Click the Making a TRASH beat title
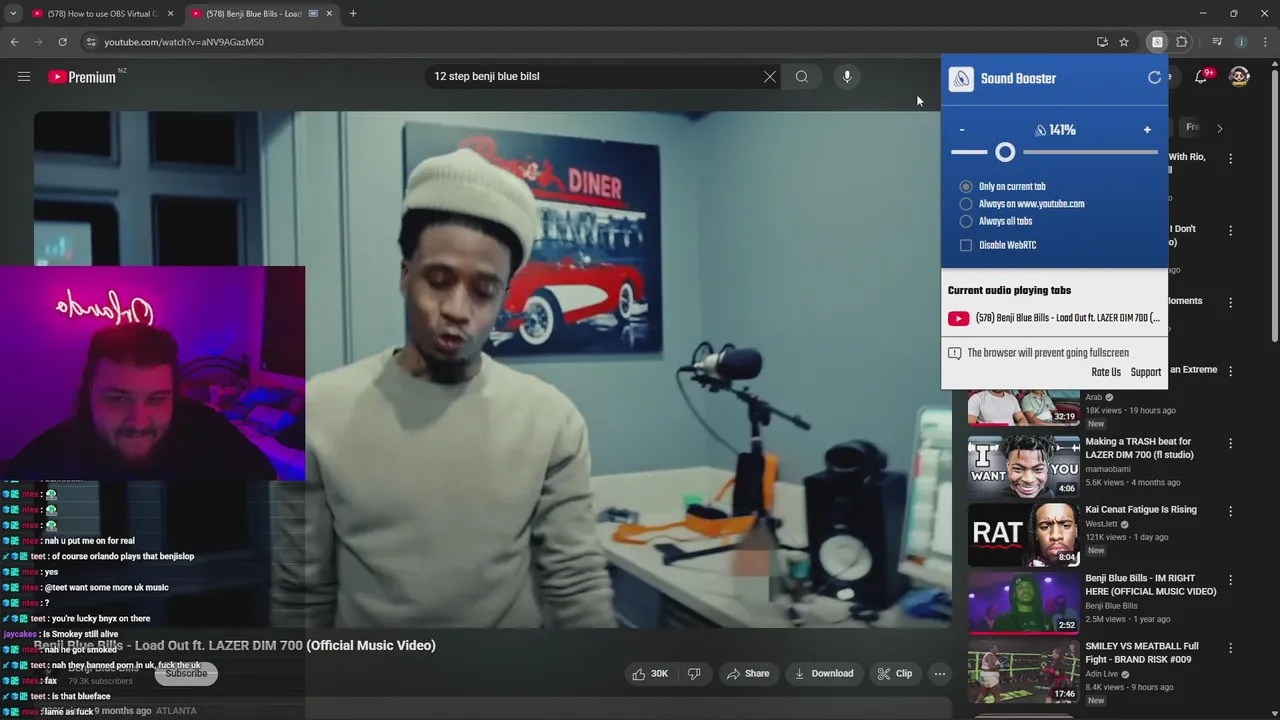Screen dimensions: 1280x720 (x=1139, y=448)
